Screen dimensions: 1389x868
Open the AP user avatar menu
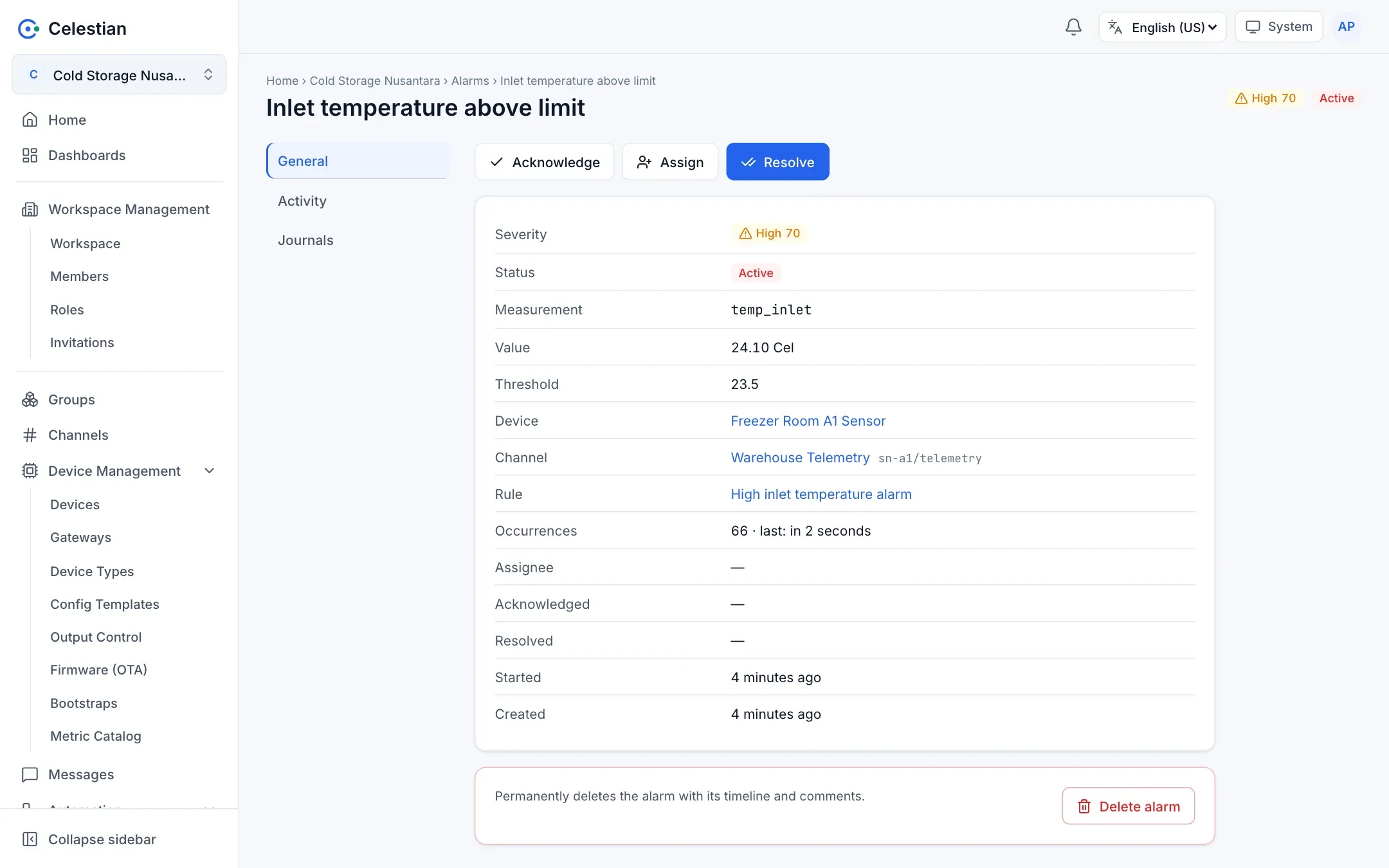tap(1346, 27)
